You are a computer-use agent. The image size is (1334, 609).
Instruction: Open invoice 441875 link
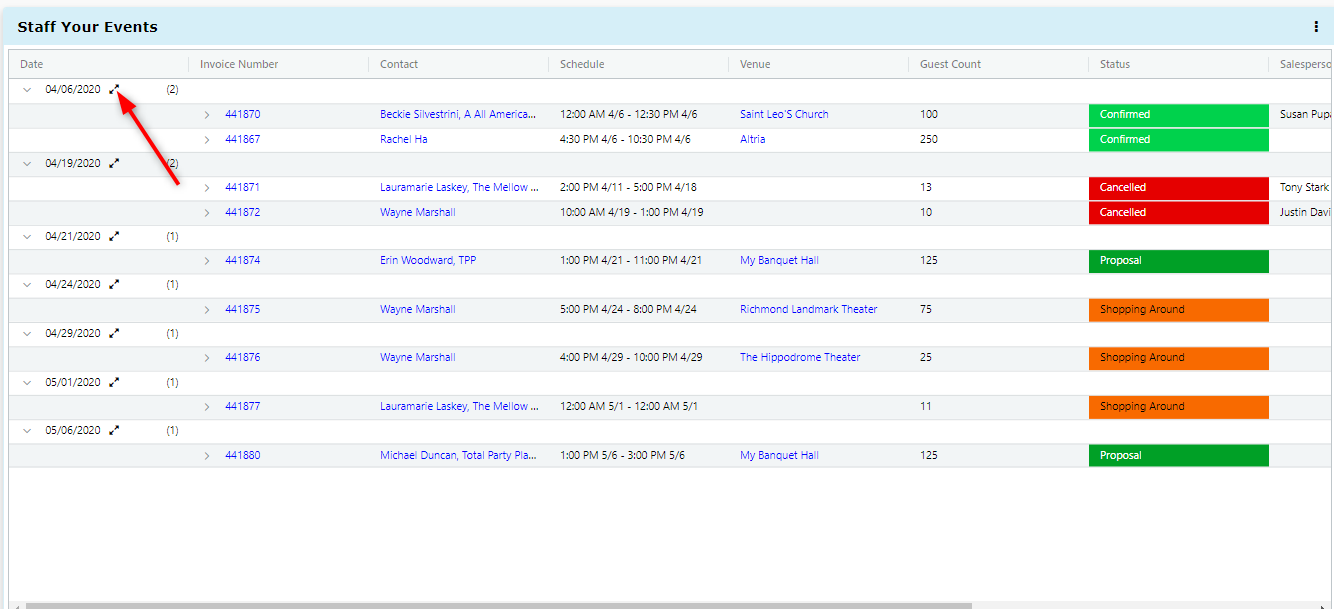[242, 309]
